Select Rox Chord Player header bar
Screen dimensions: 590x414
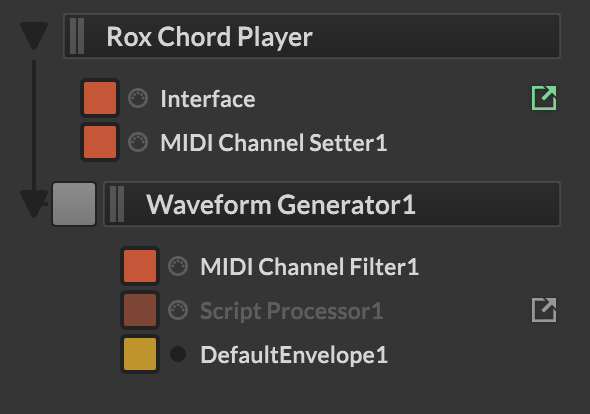point(312,36)
